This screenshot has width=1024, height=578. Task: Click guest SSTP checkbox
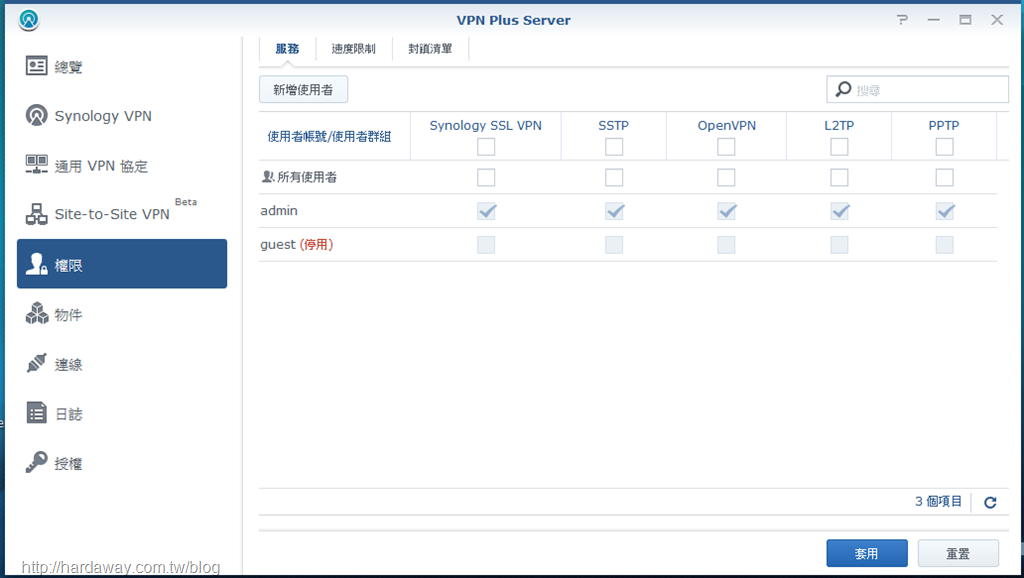point(614,245)
